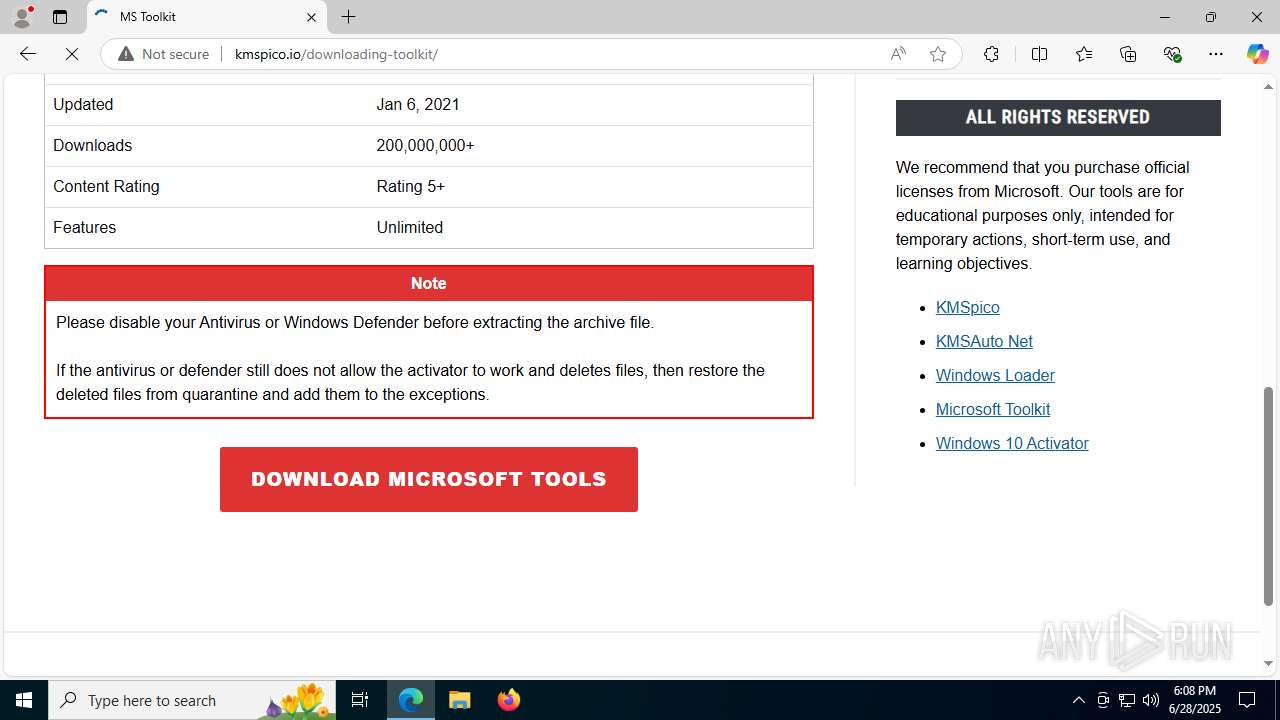Screen dimensions: 1280x720
Task: Click the "200,000,000+" downloads value
Action: point(425,145)
